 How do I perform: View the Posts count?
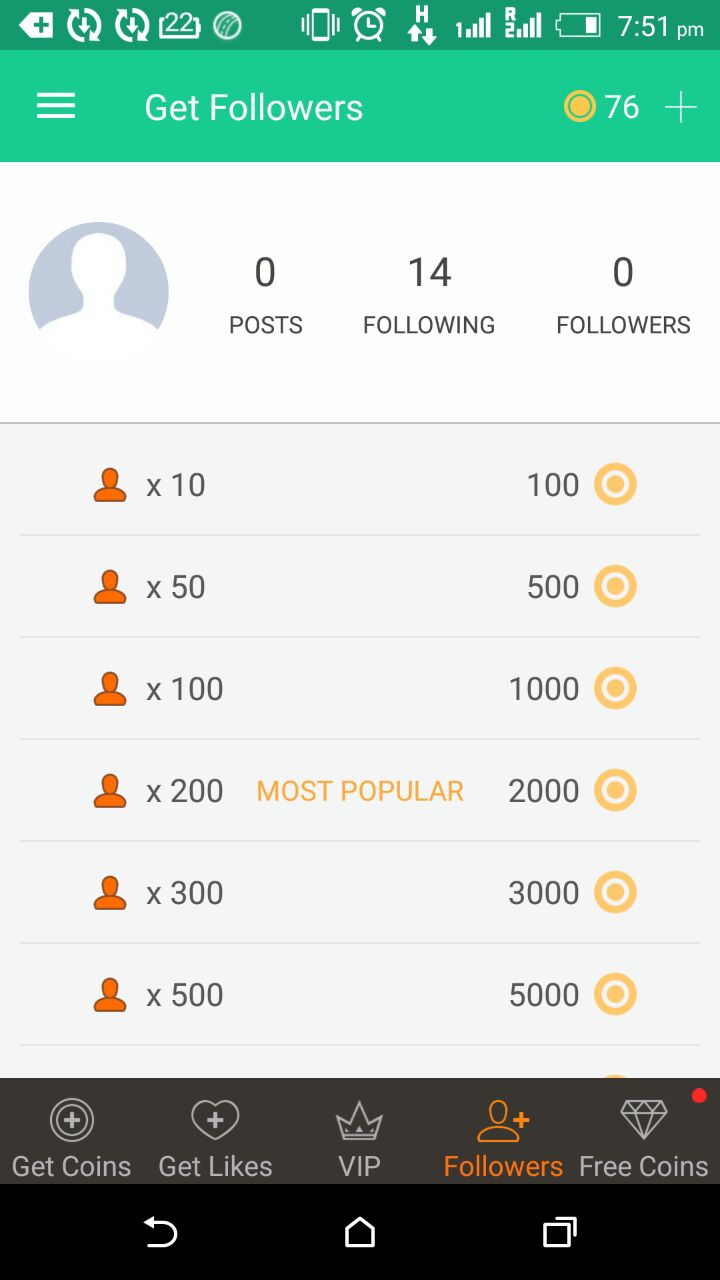265,294
